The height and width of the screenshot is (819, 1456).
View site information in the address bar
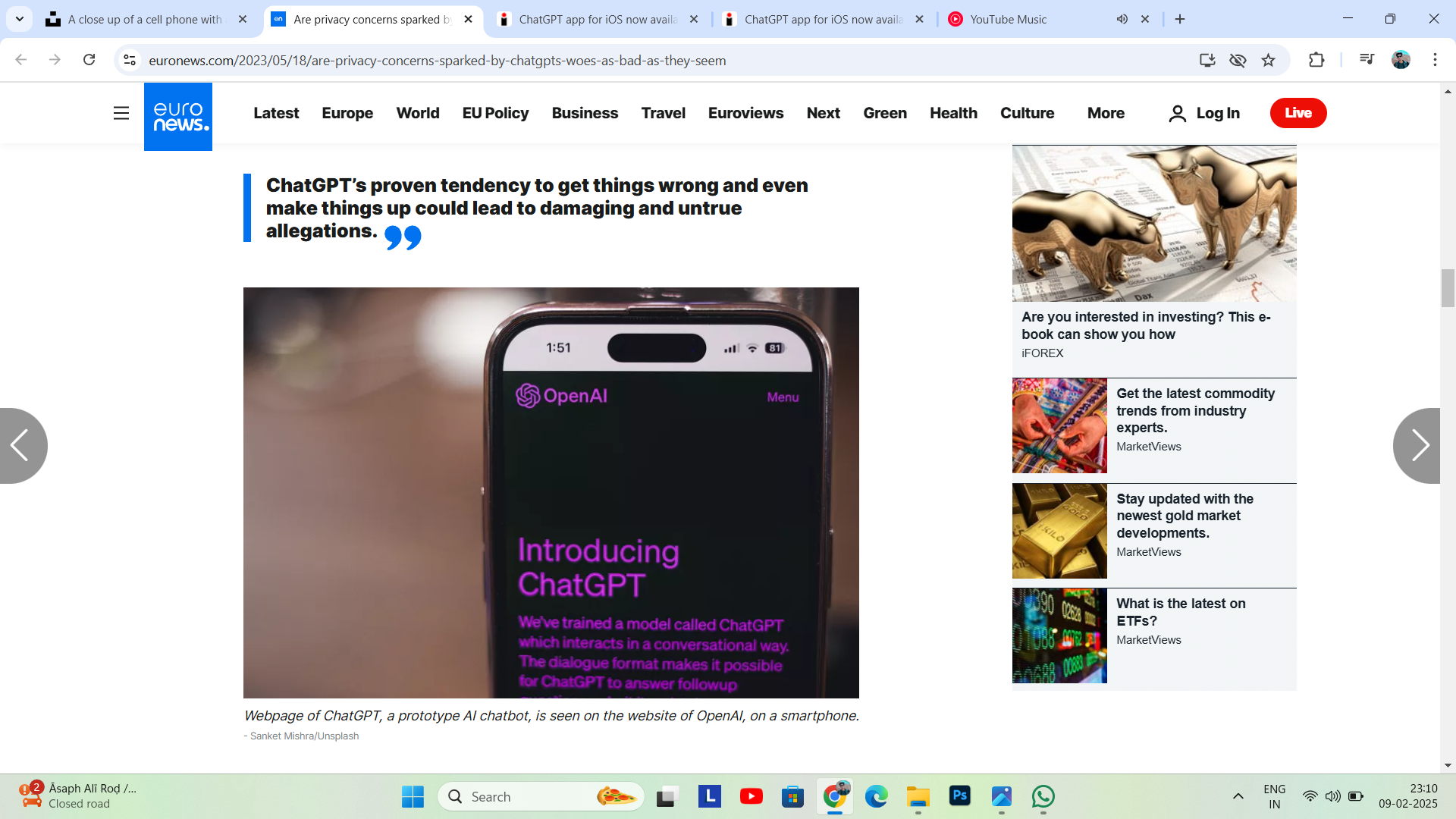point(130,60)
